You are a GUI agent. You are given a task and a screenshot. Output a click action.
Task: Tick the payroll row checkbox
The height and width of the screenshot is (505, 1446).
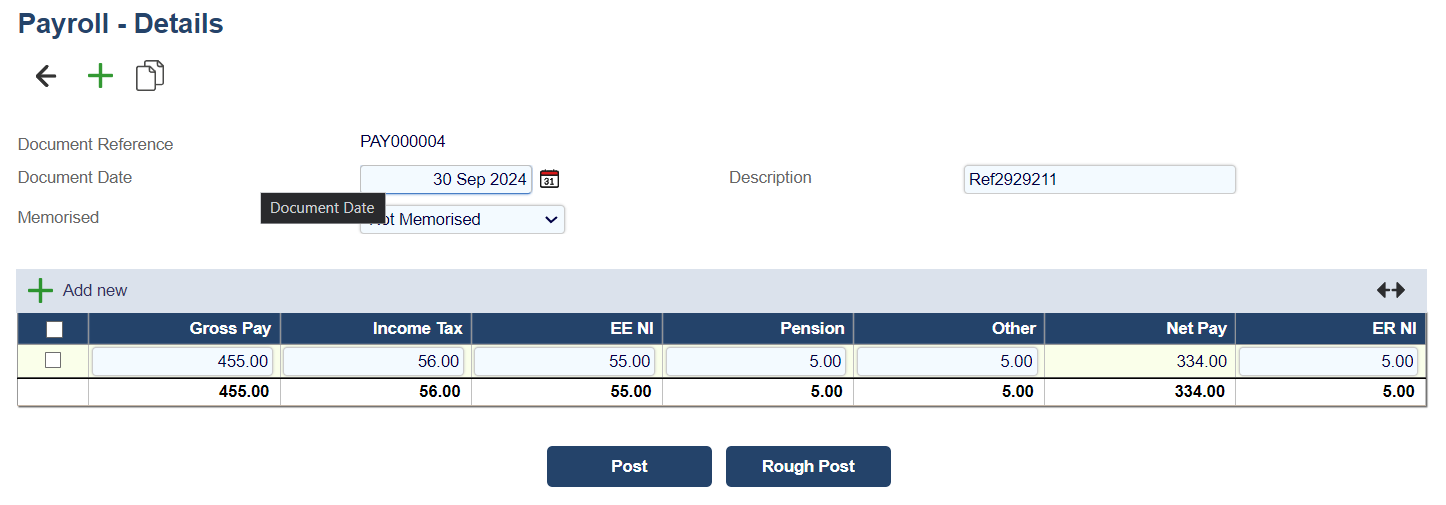point(54,360)
